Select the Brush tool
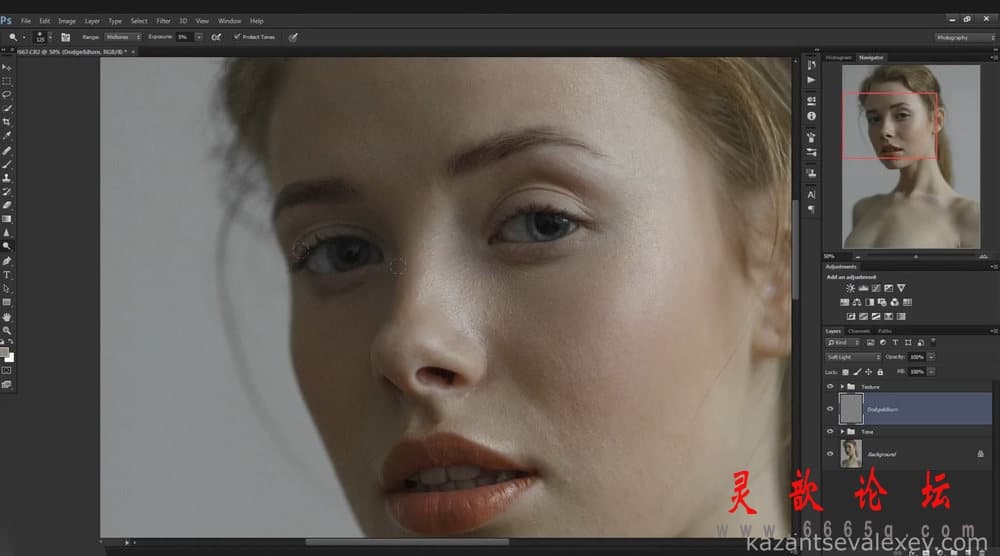 (x=6, y=164)
